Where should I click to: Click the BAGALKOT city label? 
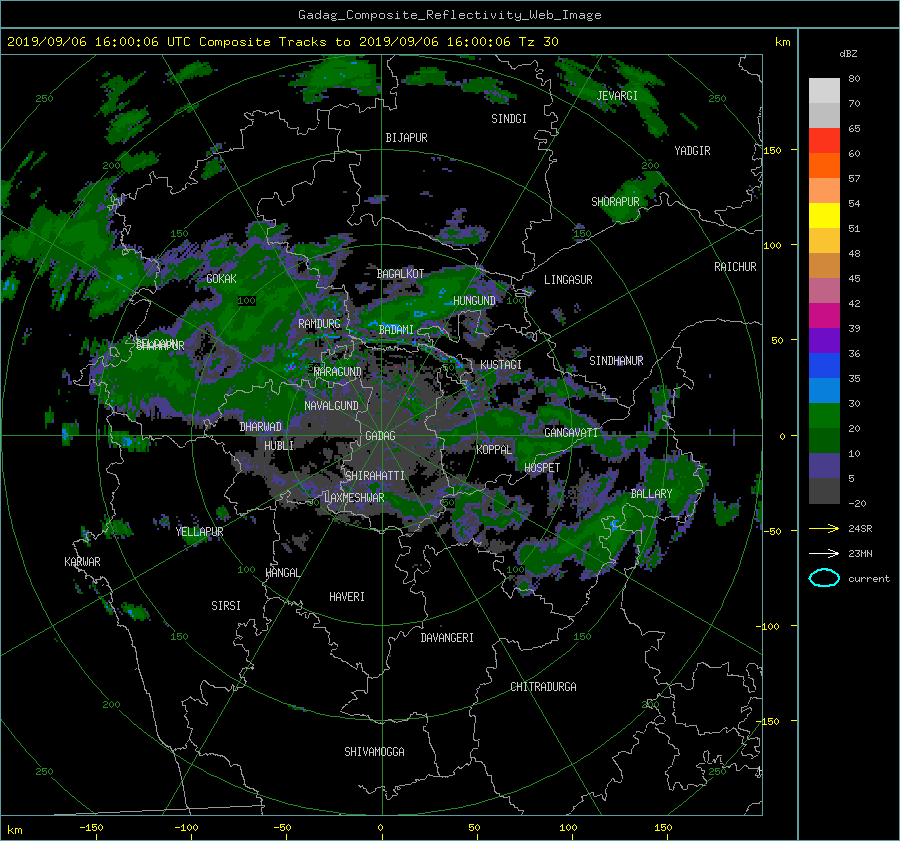coord(400,274)
